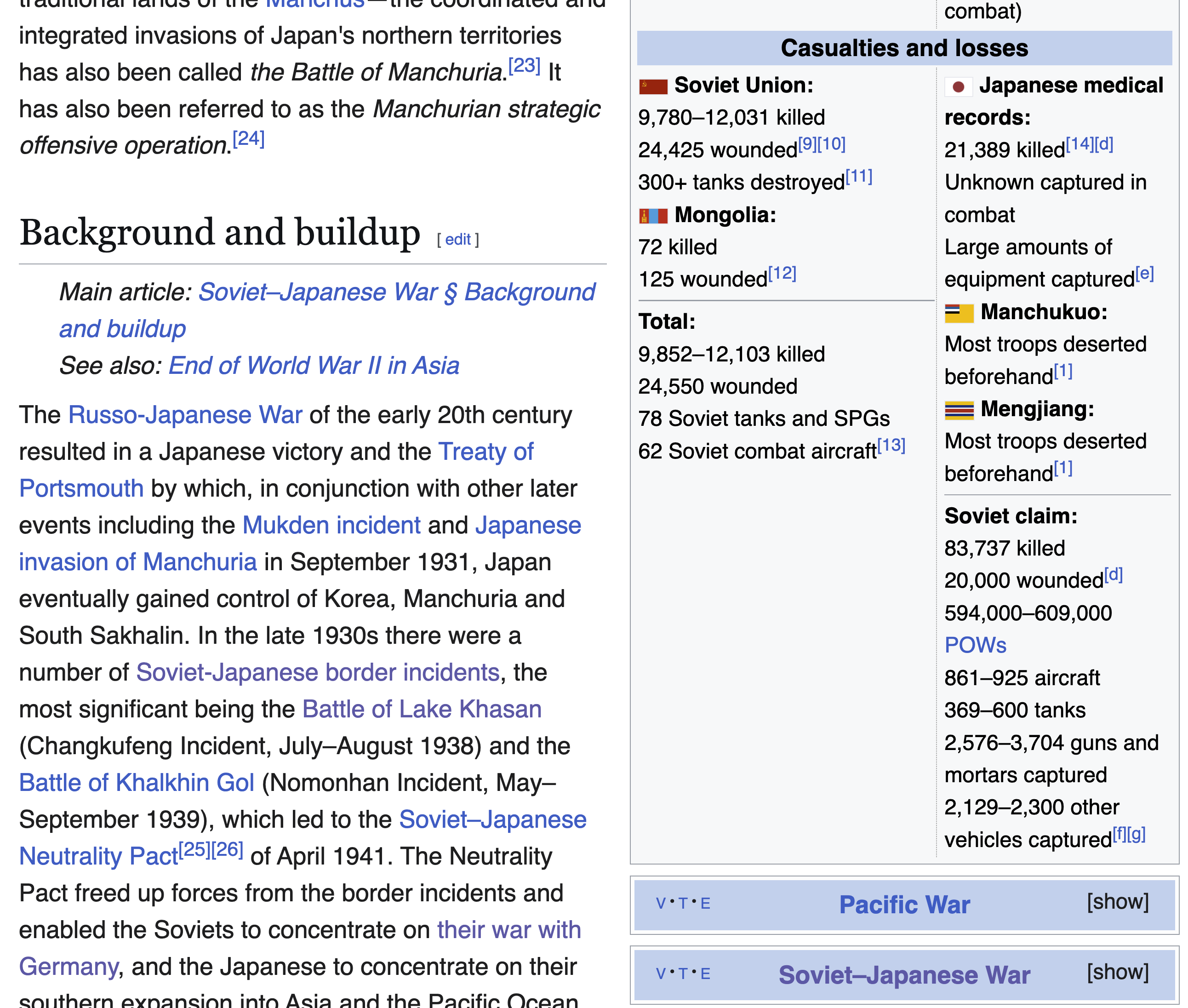Image resolution: width=1188 pixels, height=1008 pixels.
Task: Click the '72 killed' Mongolia figure
Action: (677, 247)
